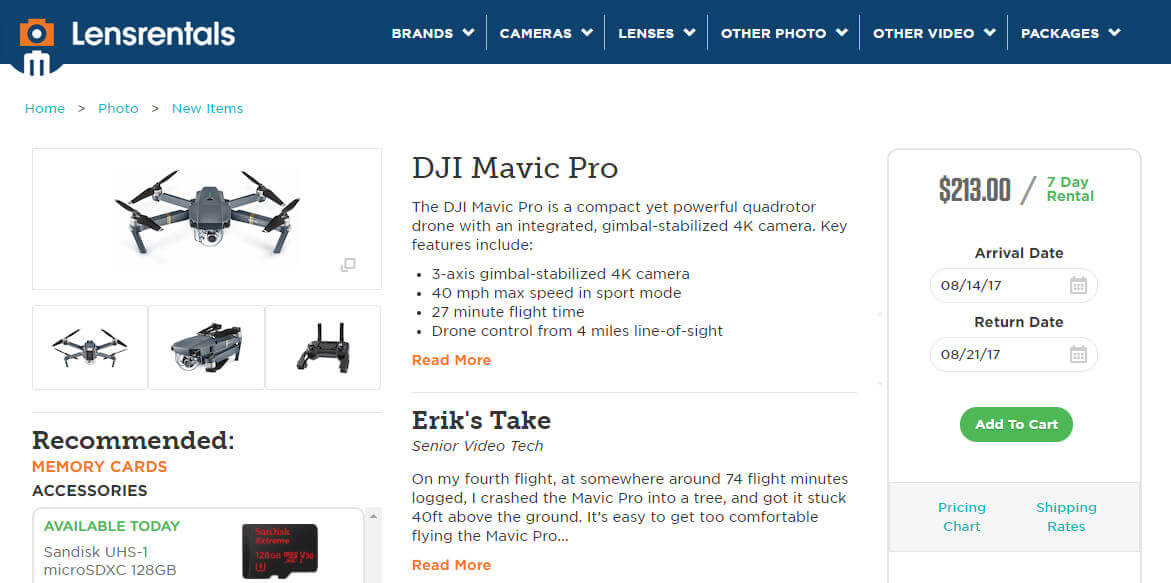Viewport: 1171px width, 583px height.
Task: Open the LENSES menu
Action: (646, 34)
